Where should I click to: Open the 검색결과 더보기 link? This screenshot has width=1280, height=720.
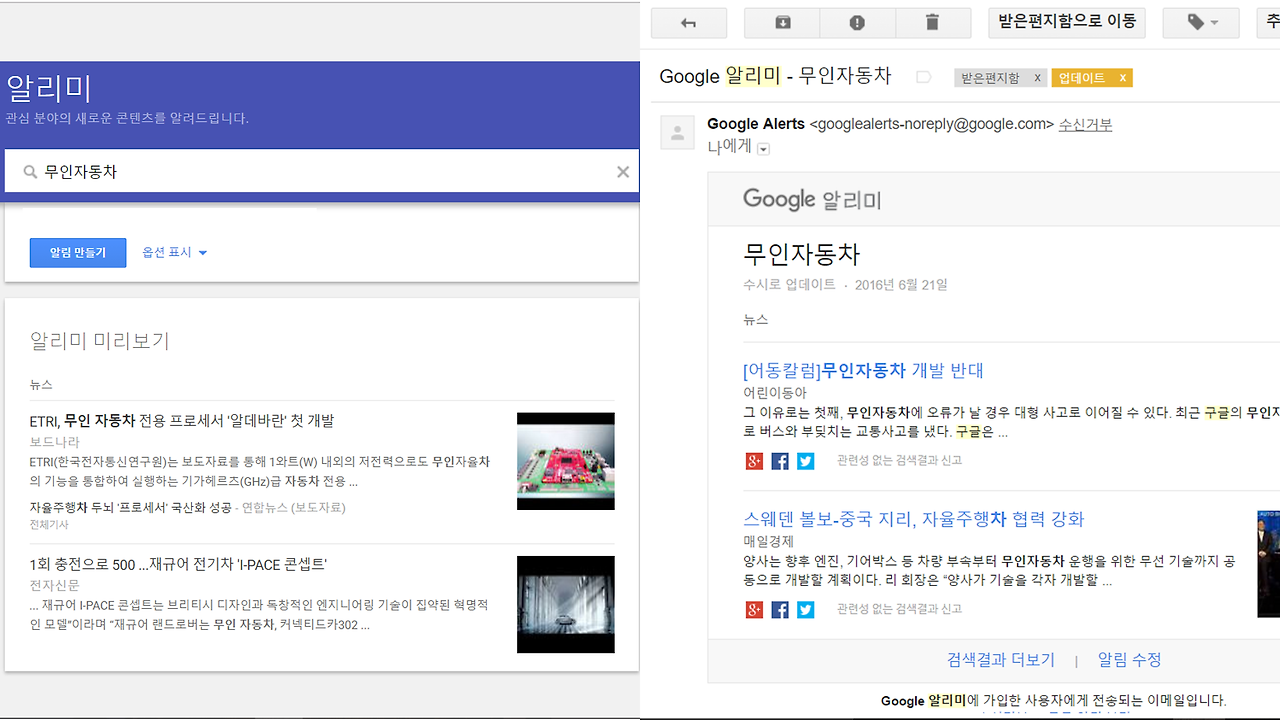(x=1000, y=659)
